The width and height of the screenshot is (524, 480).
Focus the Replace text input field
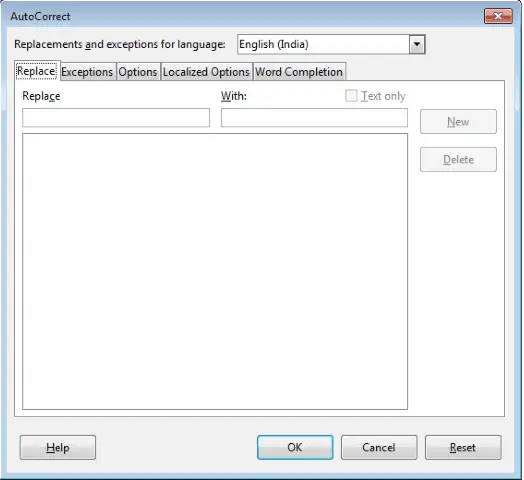[116, 118]
